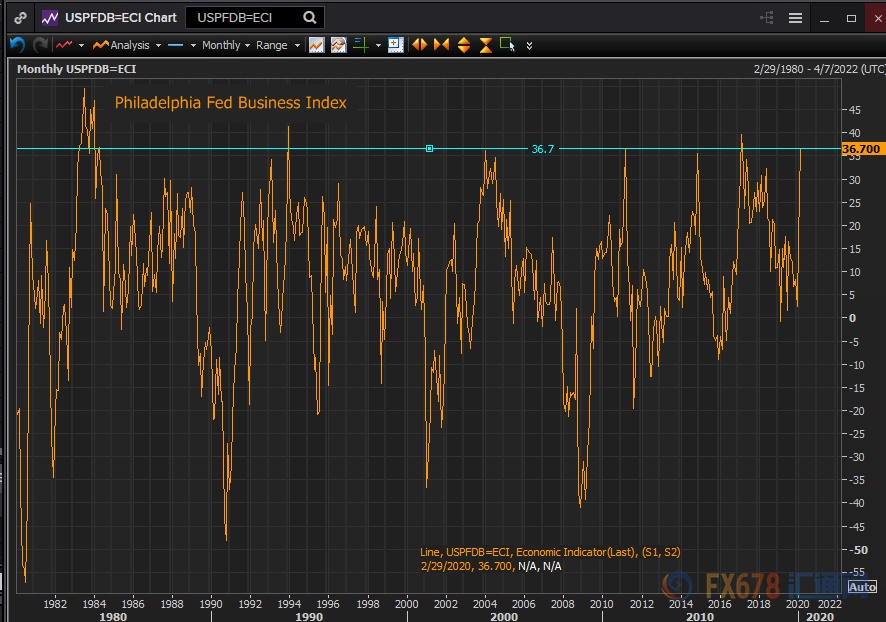Click the search magnifier in the symbol box
This screenshot has width=886, height=622.
pos(310,17)
